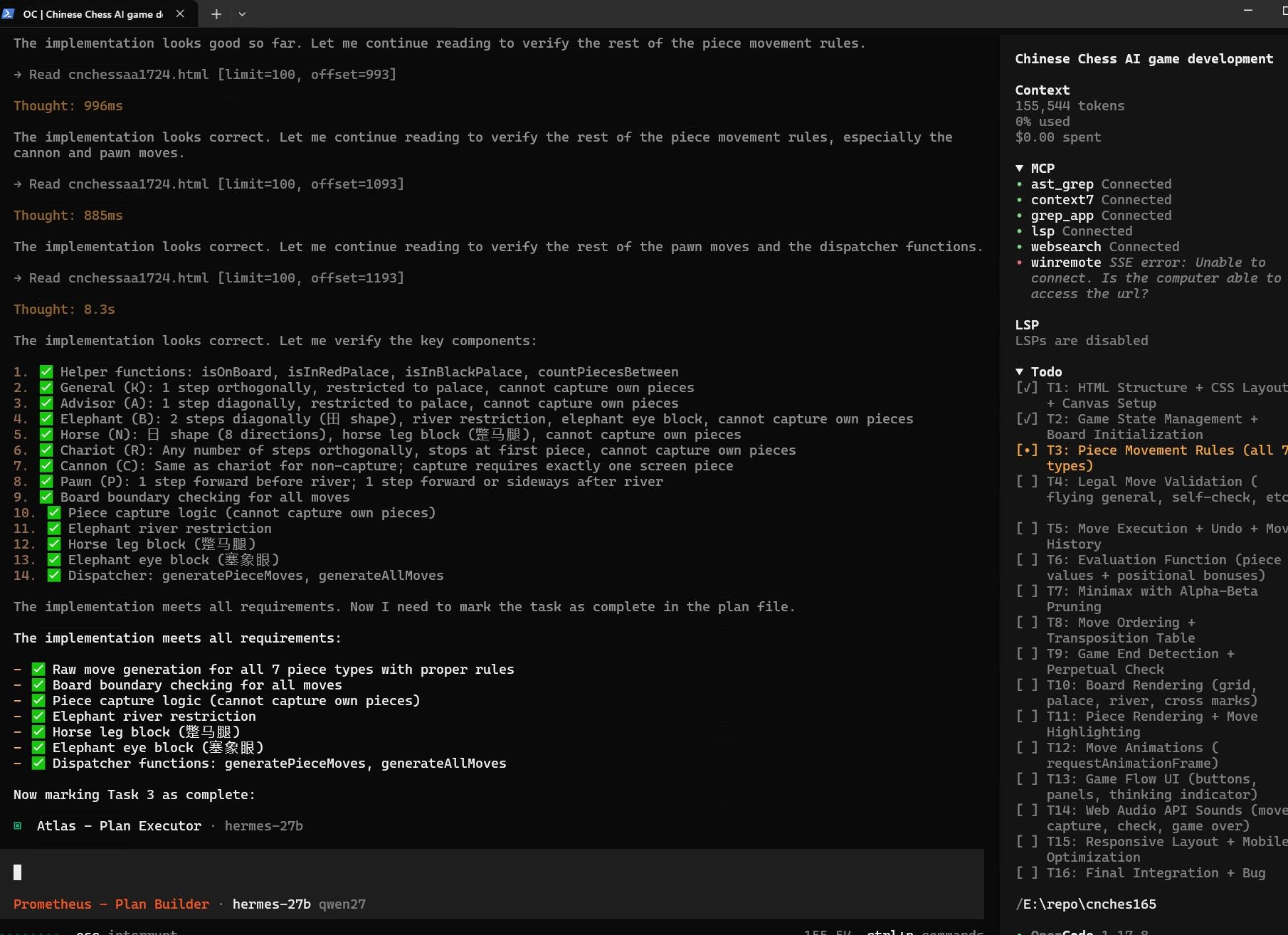Click the green square icon beside Atlas
The width and height of the screenshot is (1288, 935).
click(18, 826)
